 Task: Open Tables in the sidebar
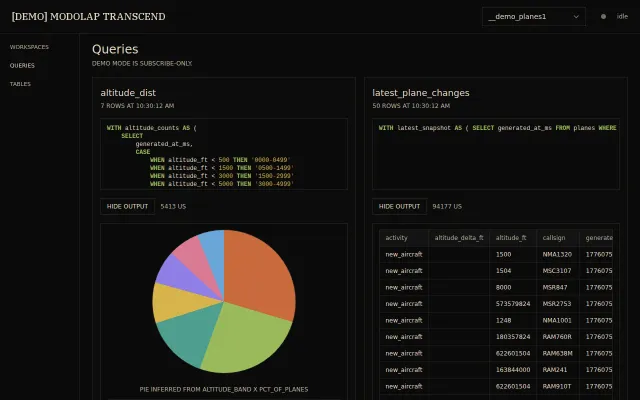click(x=20, y=84)
